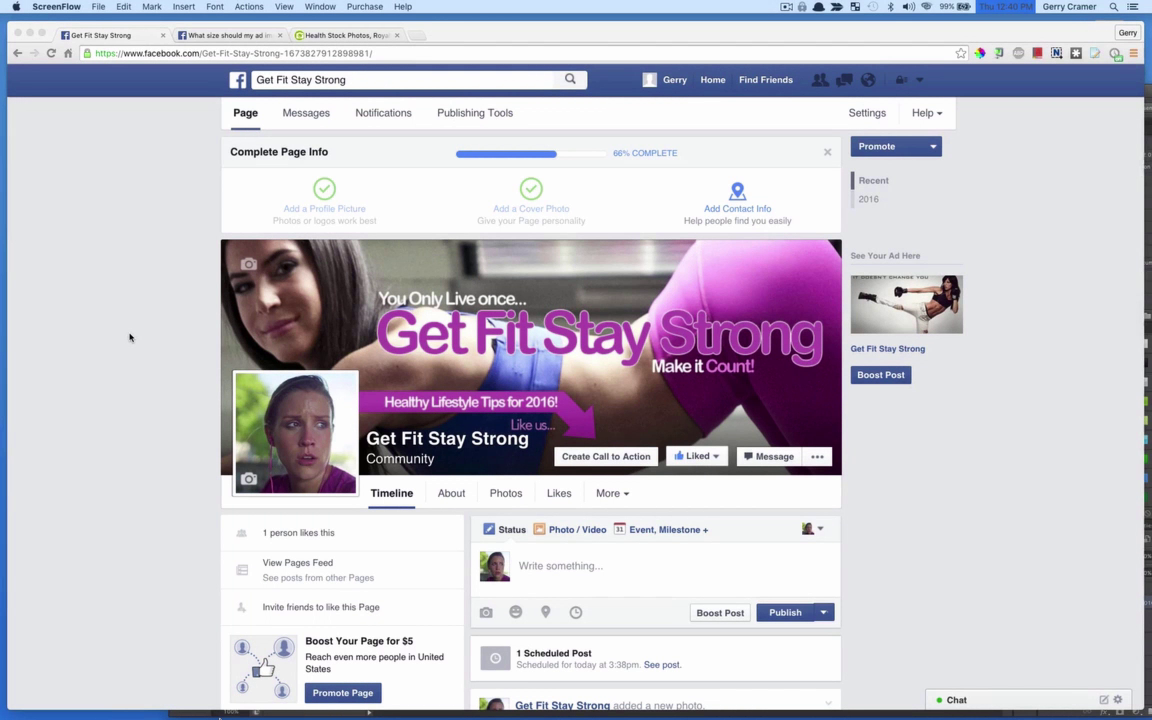Click the location pin icon in composer
The width and height of the screenshot is (1152, 720).
click(546, 612)
